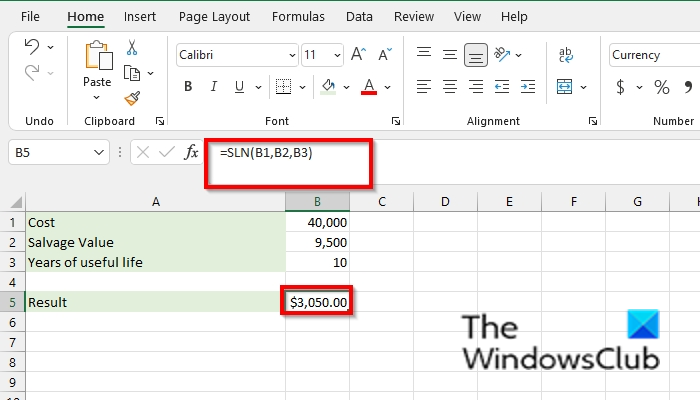The image size is (700, 400).
Task: Click Decrease Font Size icon
Action: point(384,55)
